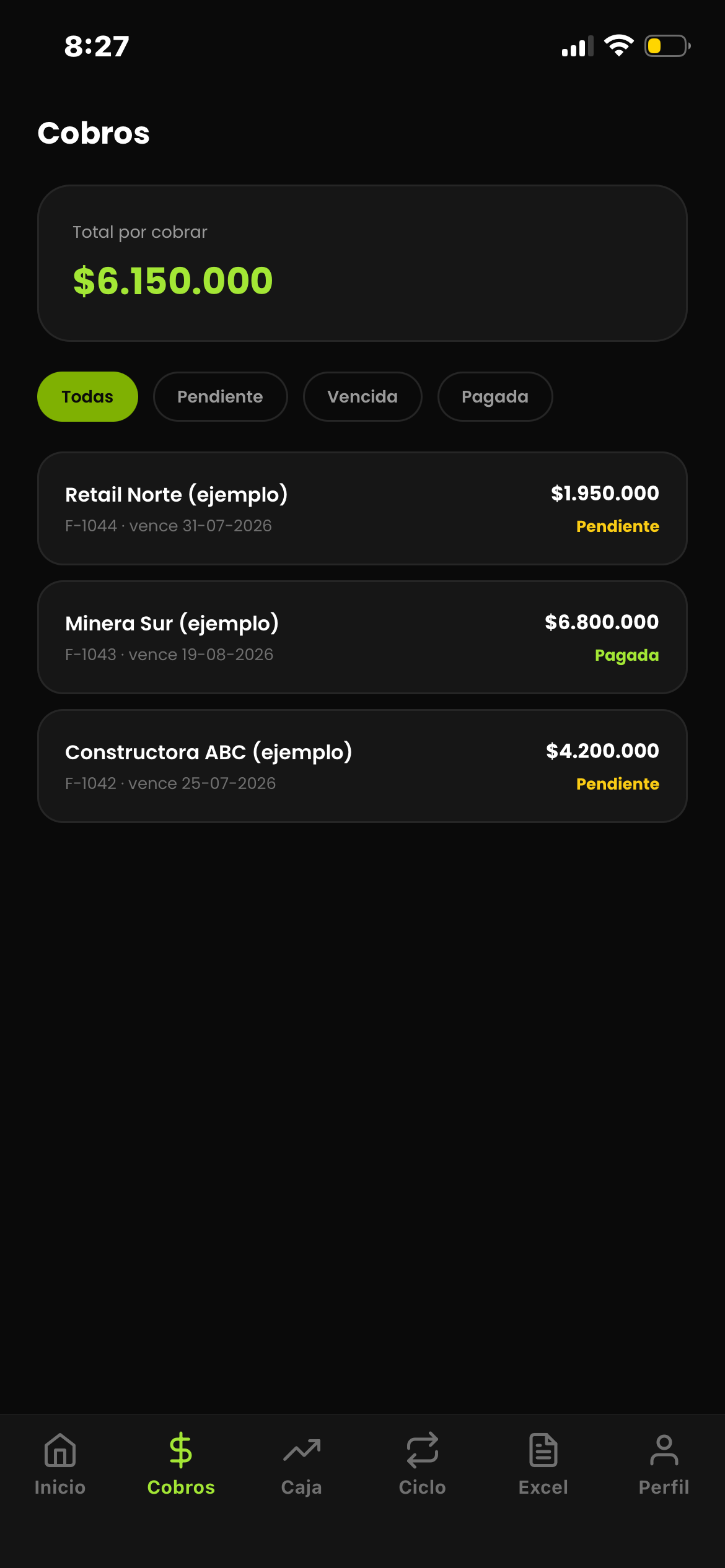Viewport: 725px width, 1568px height.
Task: Select the Todas filter chip
Action: pos(87,396)
